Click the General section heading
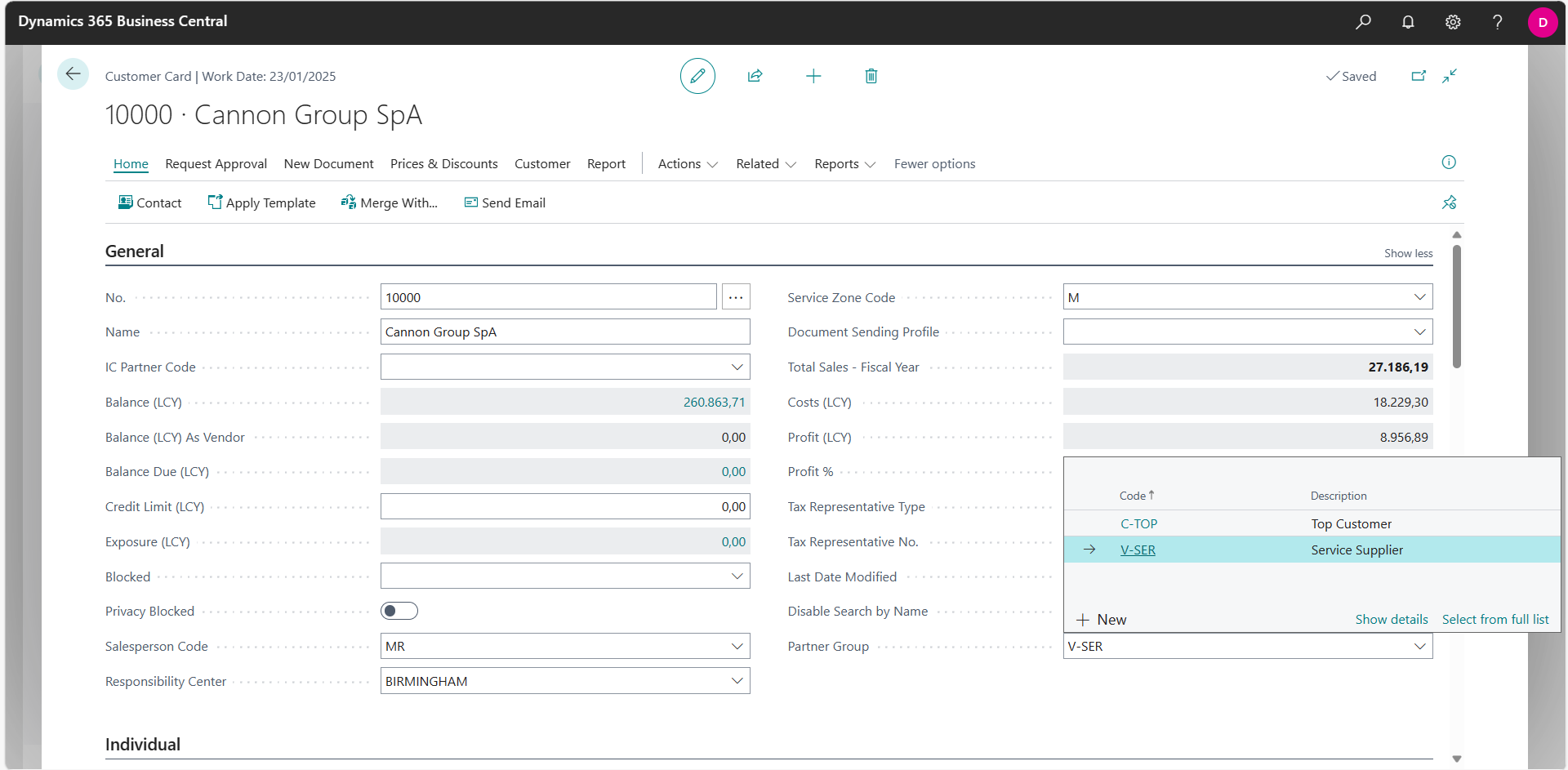 coord(135,251)
